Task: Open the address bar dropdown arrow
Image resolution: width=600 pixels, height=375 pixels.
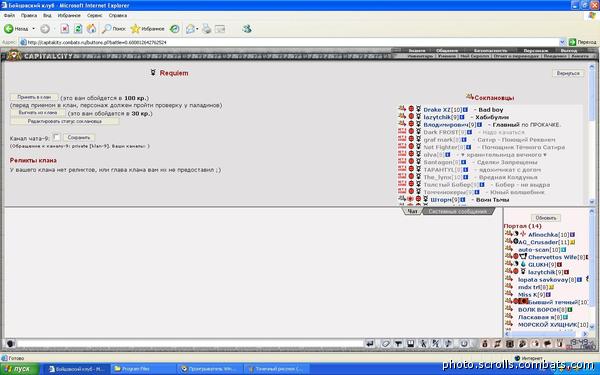Action: coord(562,42)
